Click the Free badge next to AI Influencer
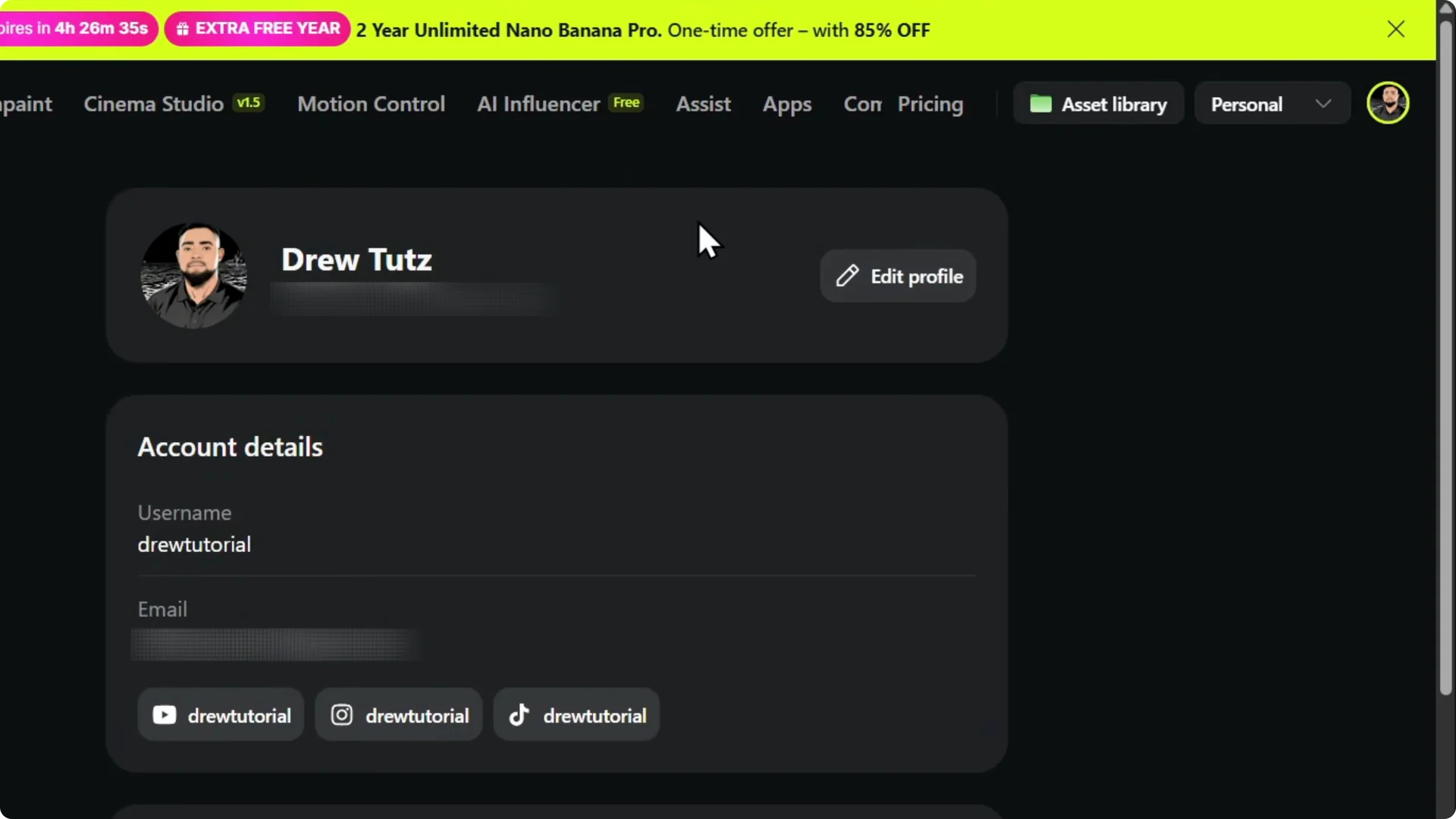The width and height of the screenshot is (1456, 819). (626, 102)
